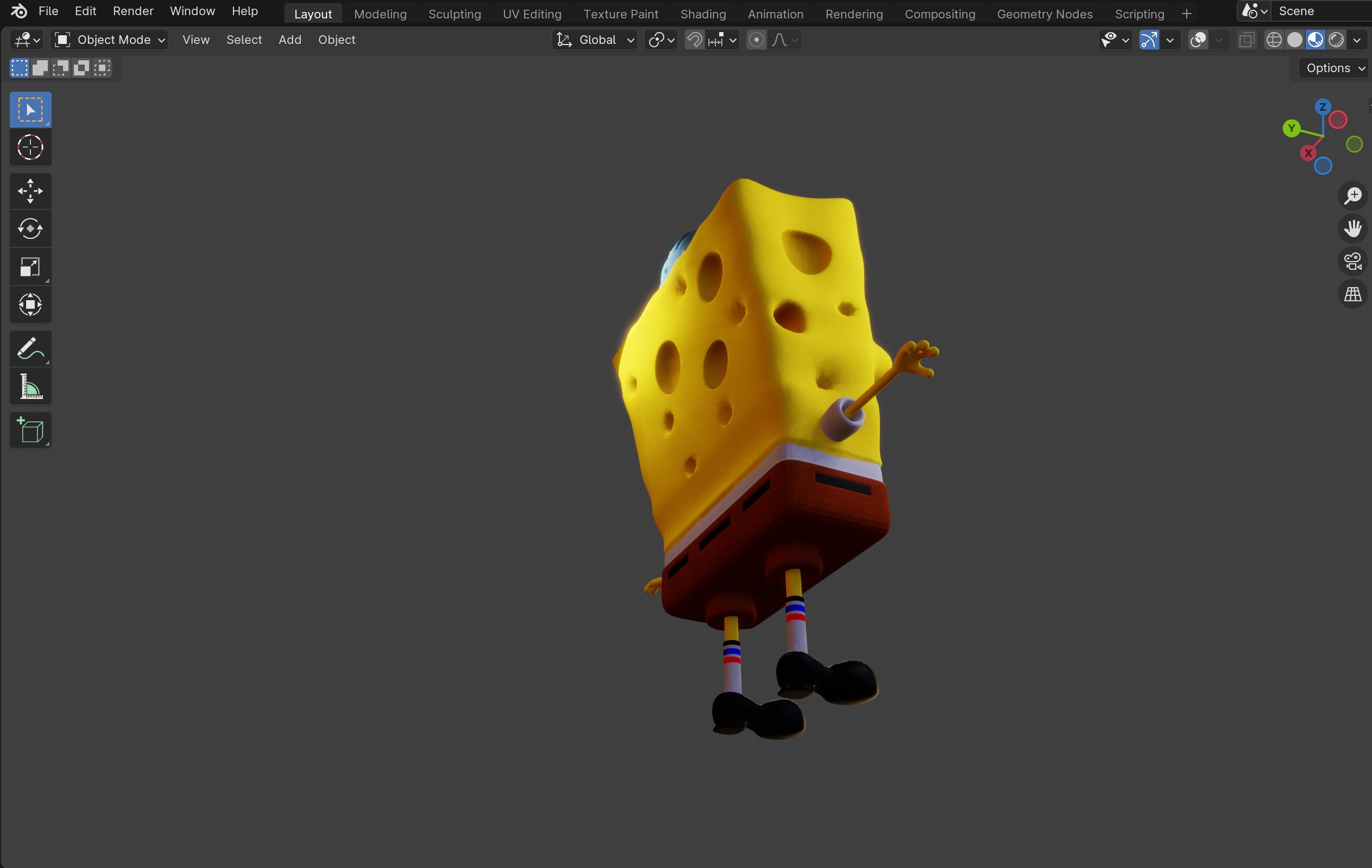Viewport: 1372px width, 868px height.
Task: Pick the Scale tool
Action: point(30,267)
